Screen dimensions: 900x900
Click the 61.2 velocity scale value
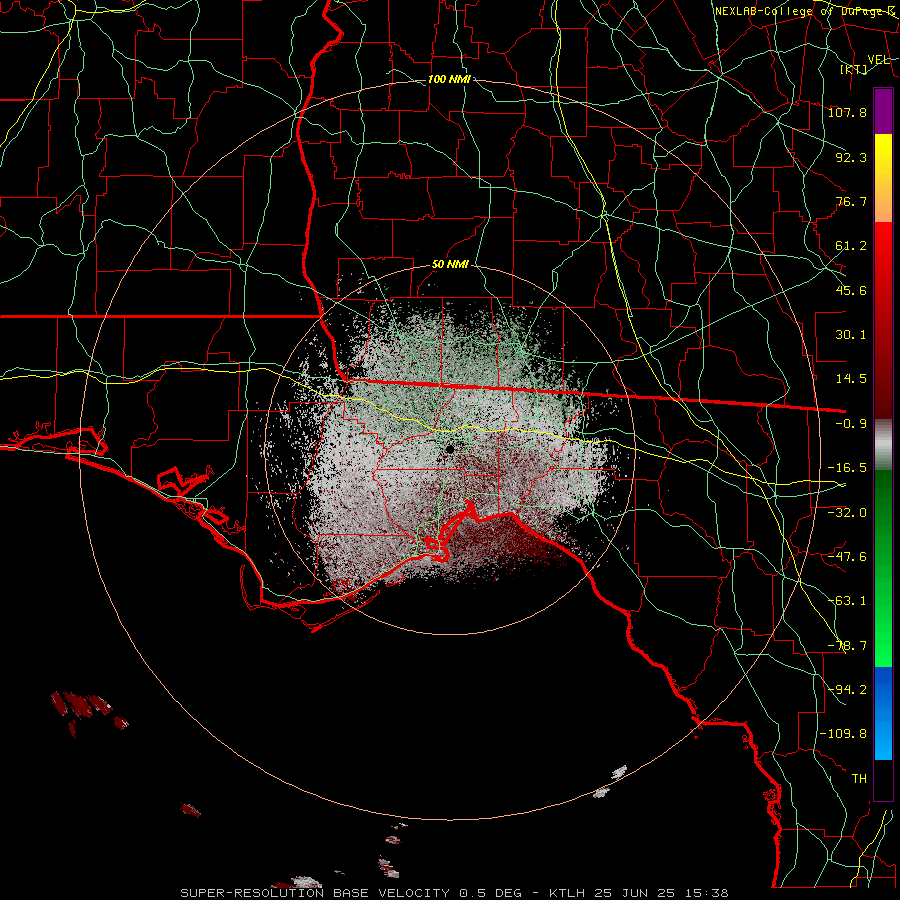[x=851, y=246]
